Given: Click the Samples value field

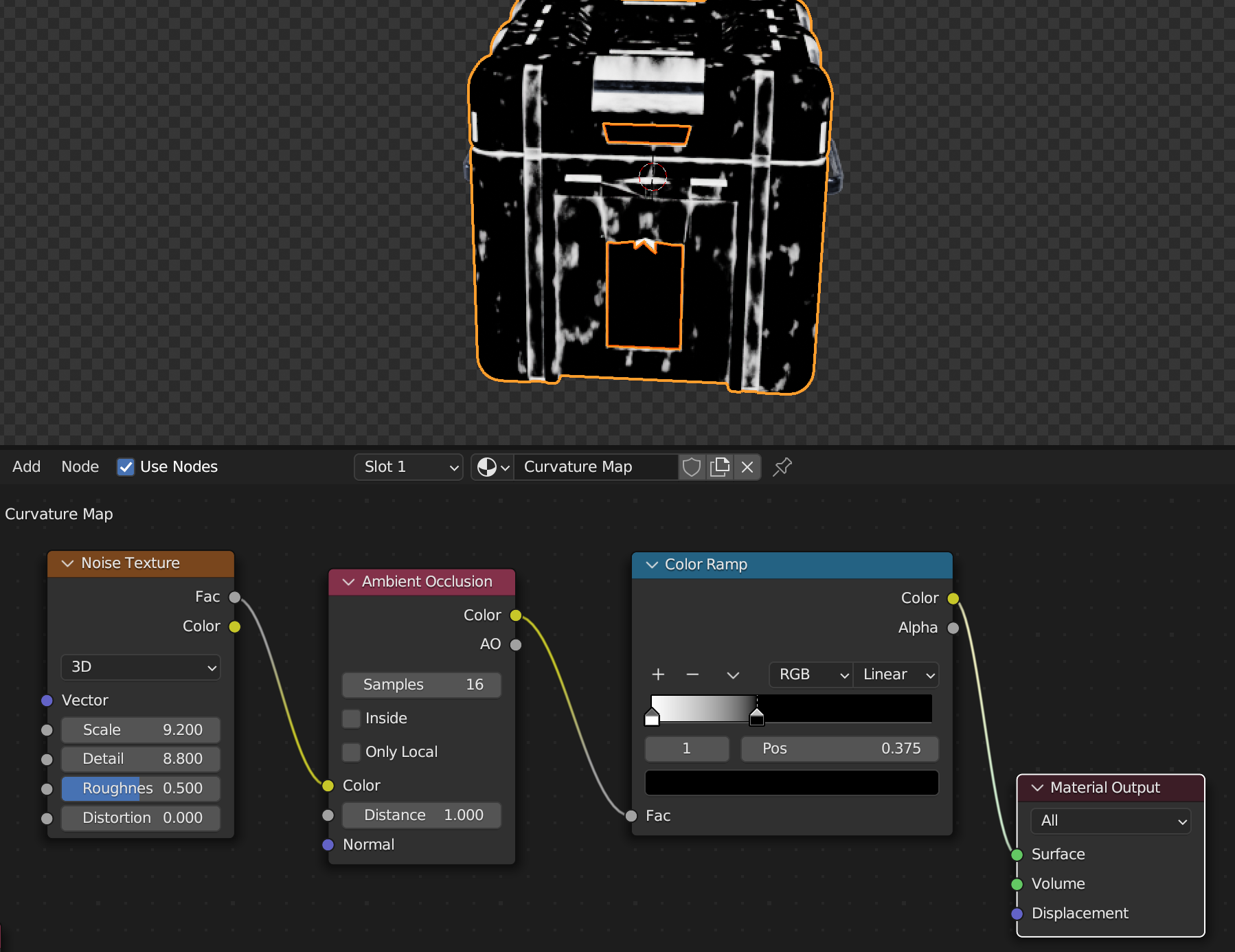Looking at the screenshot, I should click(422, 685).
